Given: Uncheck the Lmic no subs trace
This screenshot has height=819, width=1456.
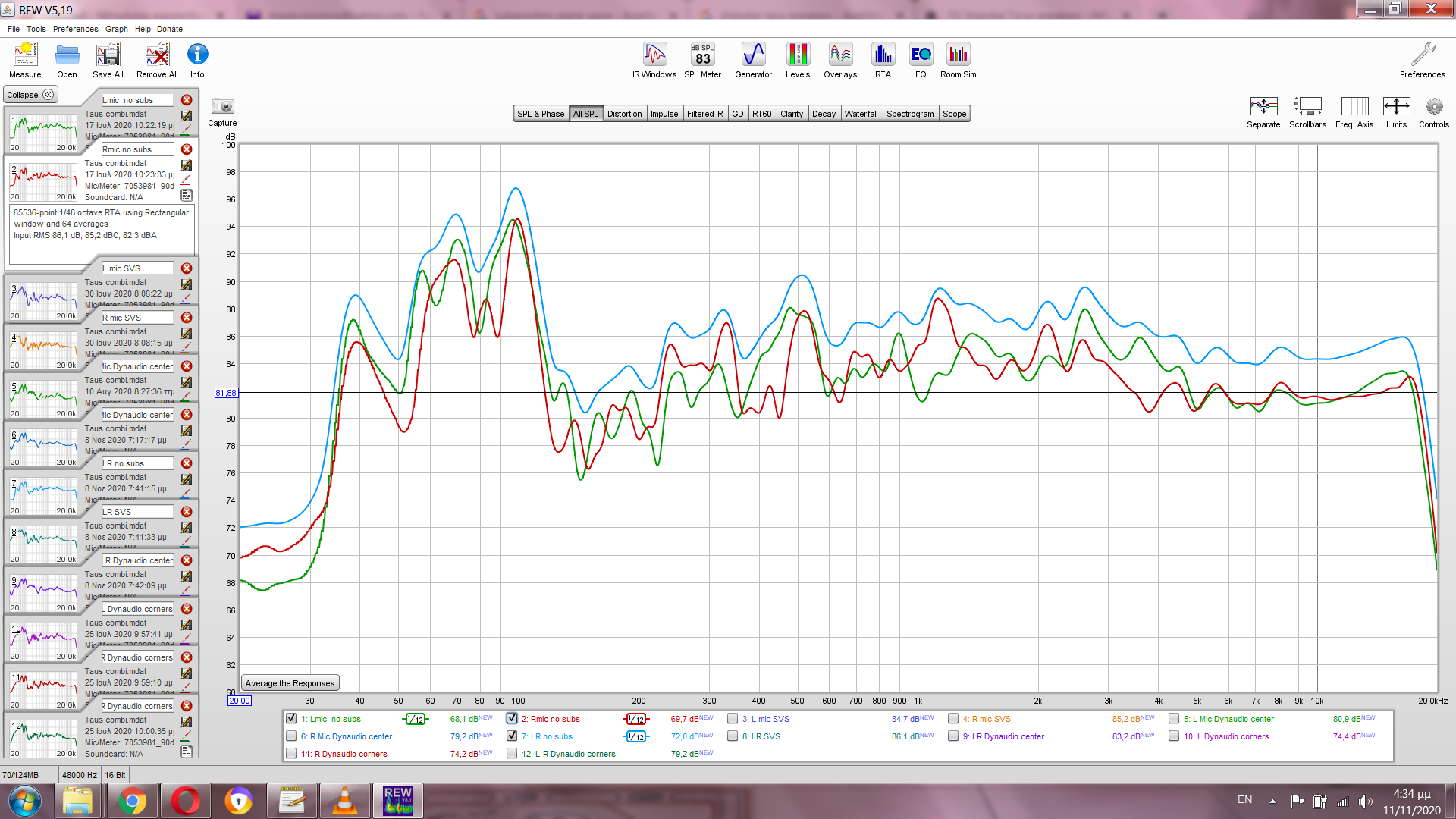Looking at the screenshot, I should pos(291,718).
